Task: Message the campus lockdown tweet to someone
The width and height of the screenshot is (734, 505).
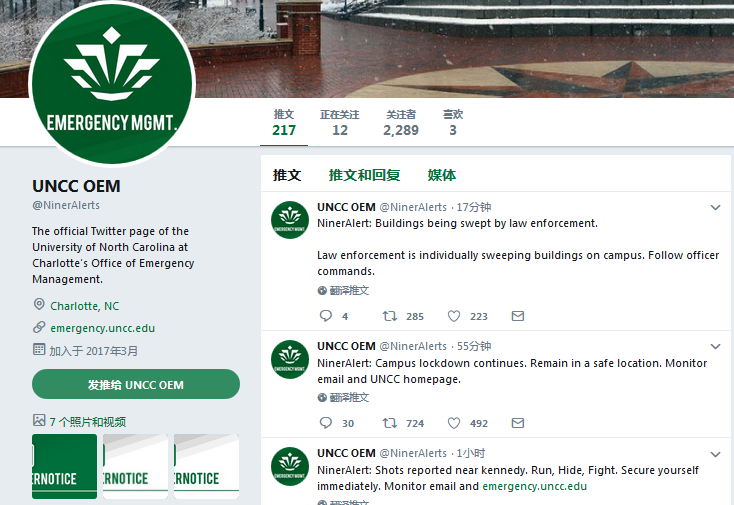Action: click(x=518, y=423)
